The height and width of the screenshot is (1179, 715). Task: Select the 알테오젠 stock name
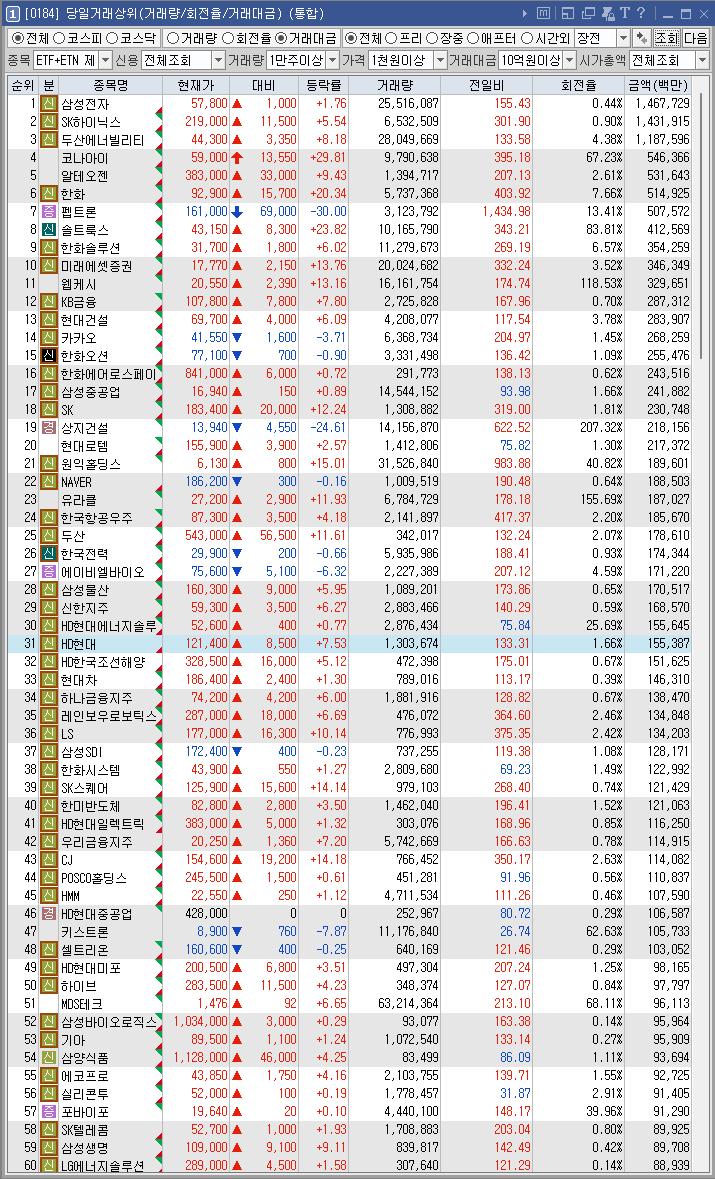click(85, 176)
